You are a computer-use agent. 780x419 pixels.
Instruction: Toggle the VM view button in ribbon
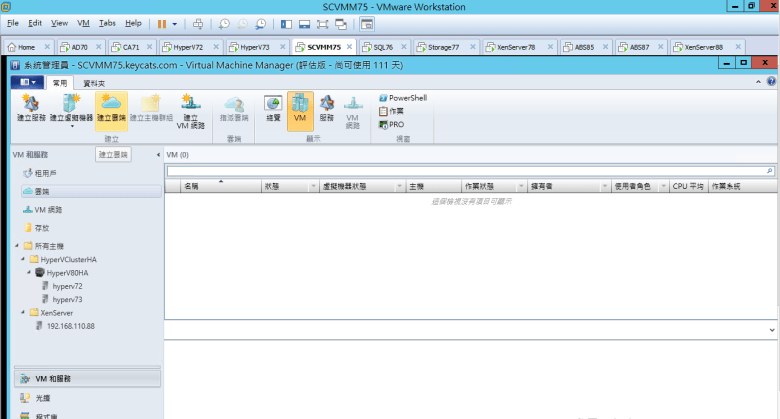300,109
